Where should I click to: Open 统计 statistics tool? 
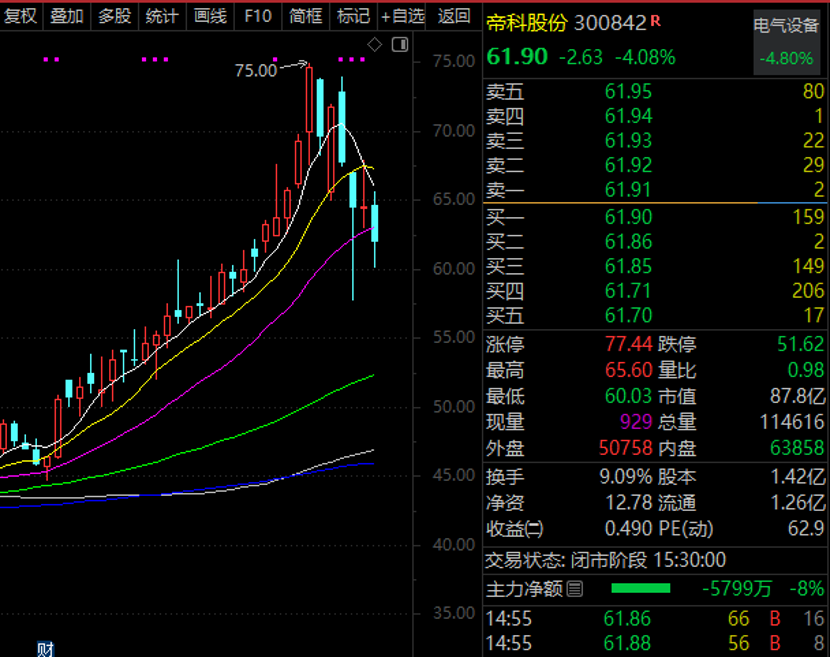pyautogui.click(x=162, y=16)
